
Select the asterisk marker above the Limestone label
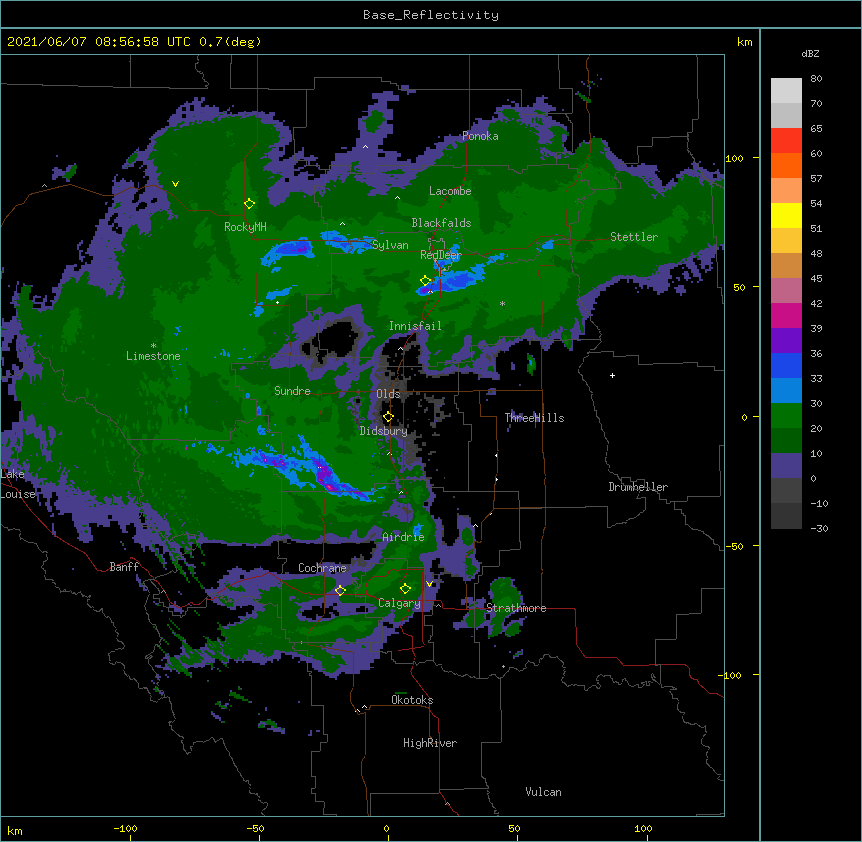[x=153, y=346]
